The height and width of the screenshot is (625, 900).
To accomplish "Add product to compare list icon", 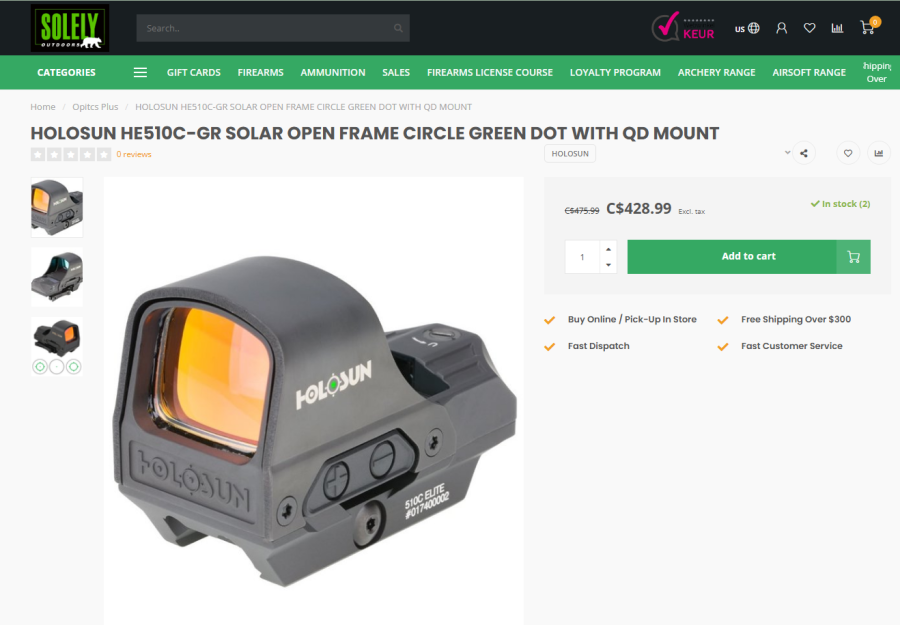I will coord(878,153).
